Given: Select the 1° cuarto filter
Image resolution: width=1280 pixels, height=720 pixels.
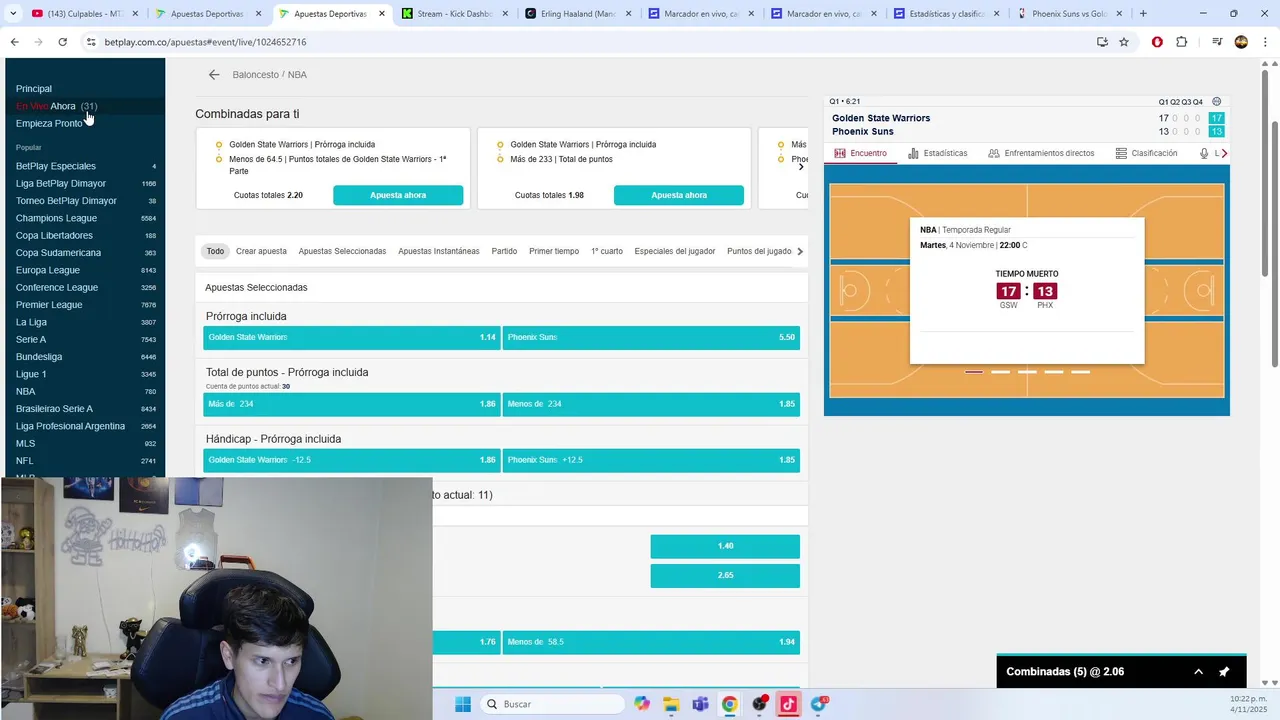Looking at the screenshot, I should (607, 251).
